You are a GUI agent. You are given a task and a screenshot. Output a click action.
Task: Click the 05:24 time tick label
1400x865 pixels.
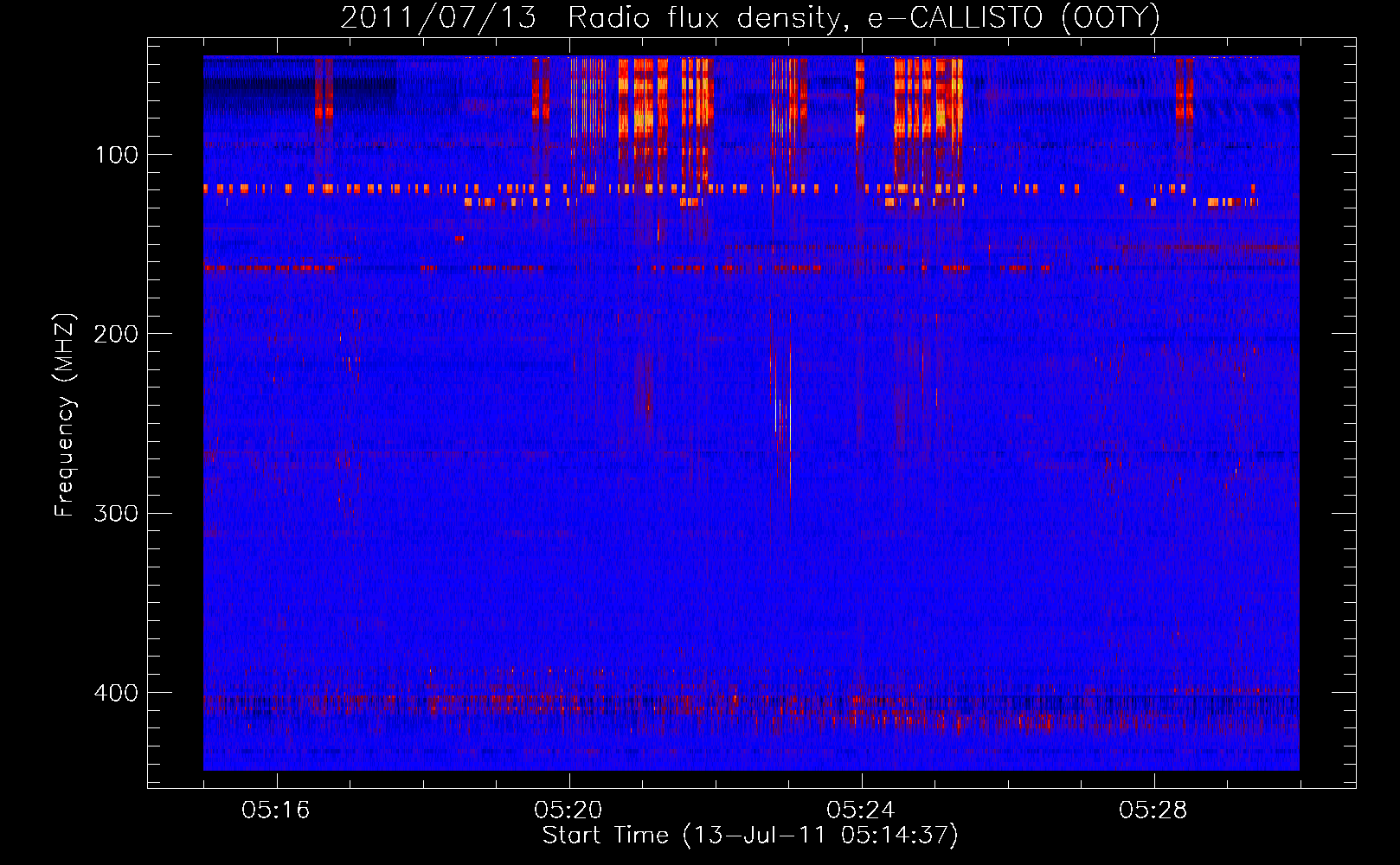point(861,811)
